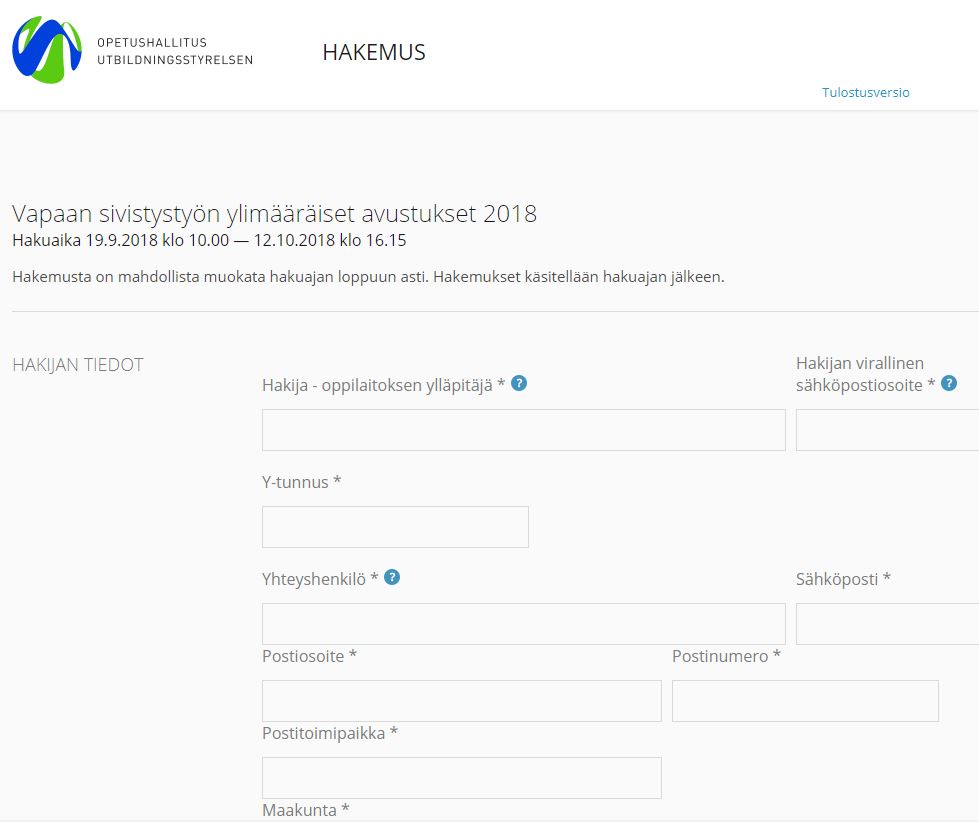Click the Hakuaika date range text
Image resolution: width=979 pixels, height=822 pixels.
(209, 241)
